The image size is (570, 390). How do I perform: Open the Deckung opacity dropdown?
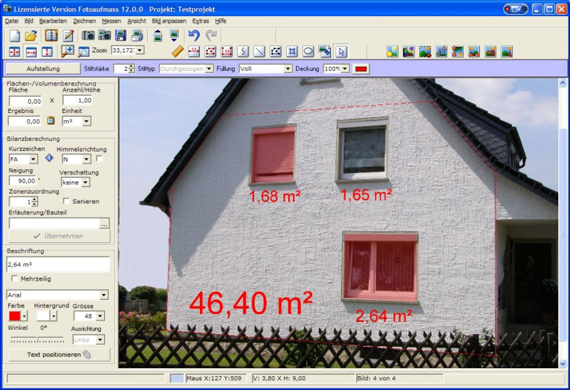(345, 69)
